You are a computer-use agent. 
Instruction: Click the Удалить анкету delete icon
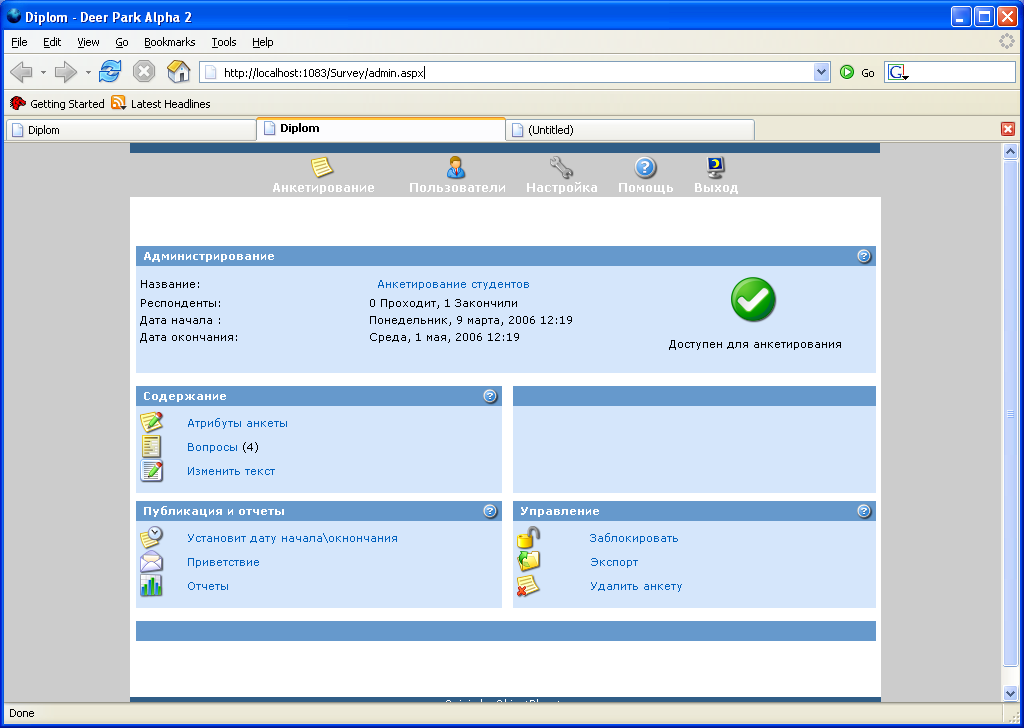(x=528, y=586)
